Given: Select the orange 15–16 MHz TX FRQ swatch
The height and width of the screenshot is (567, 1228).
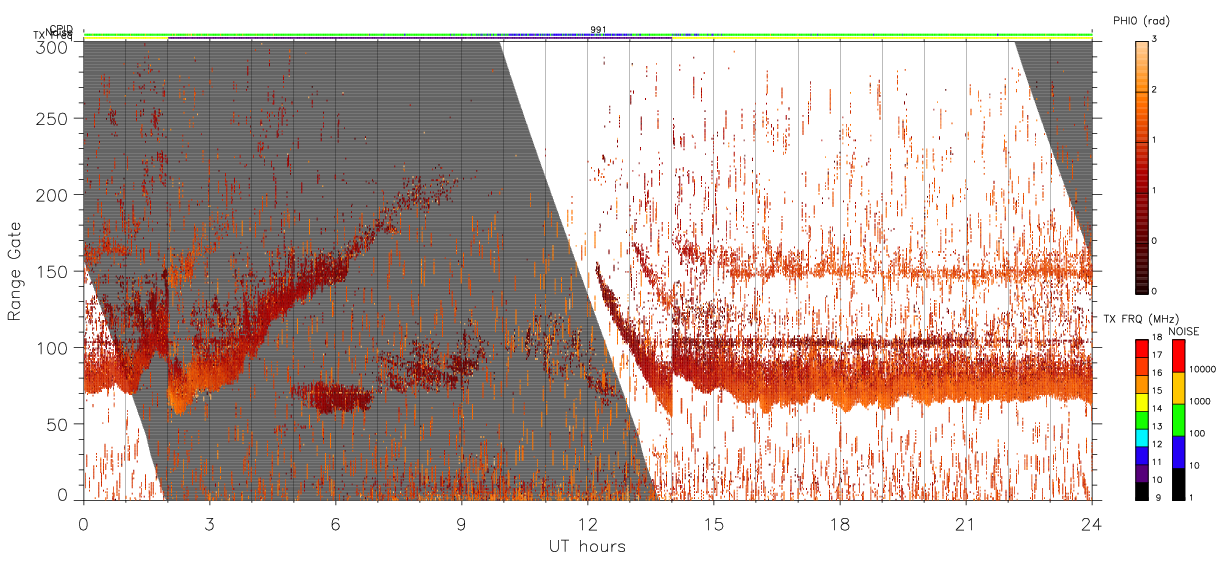Looking at the screenshot, I should point(1142,384).
